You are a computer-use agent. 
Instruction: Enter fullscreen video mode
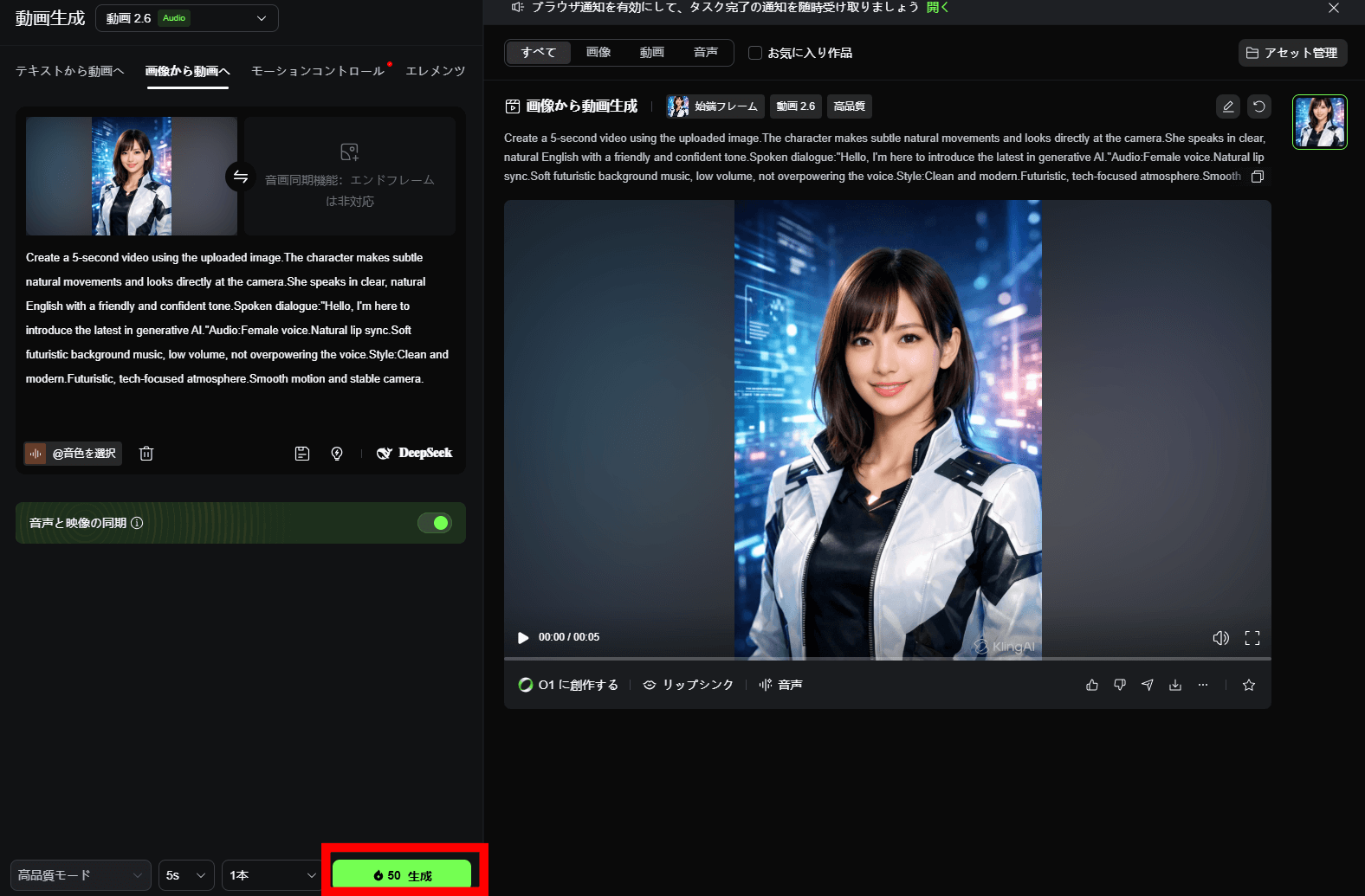click(1252, 638)
